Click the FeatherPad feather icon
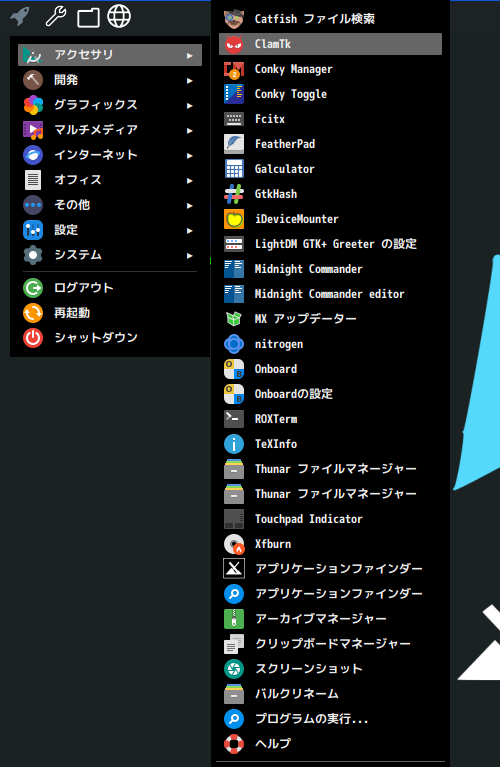This screenshot has width=500, height=767. pyautogui.click(x=234, y=144)
